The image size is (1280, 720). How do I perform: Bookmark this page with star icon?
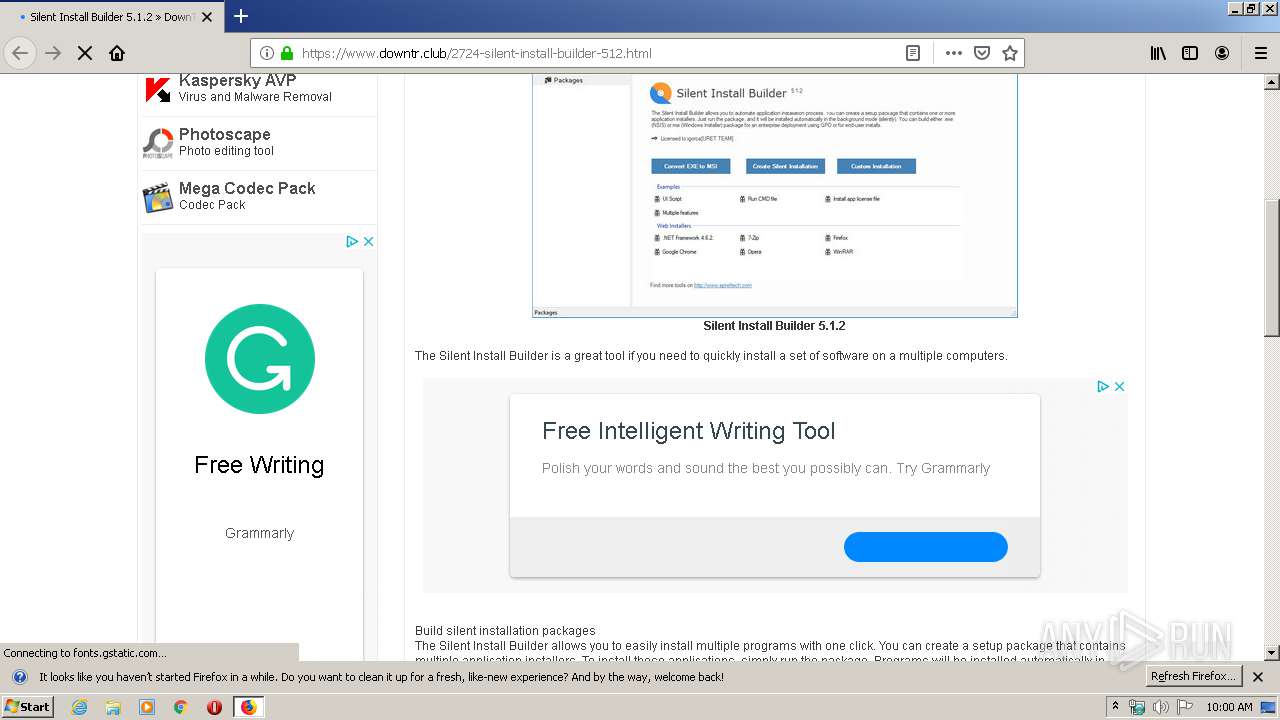(1010, 53)
